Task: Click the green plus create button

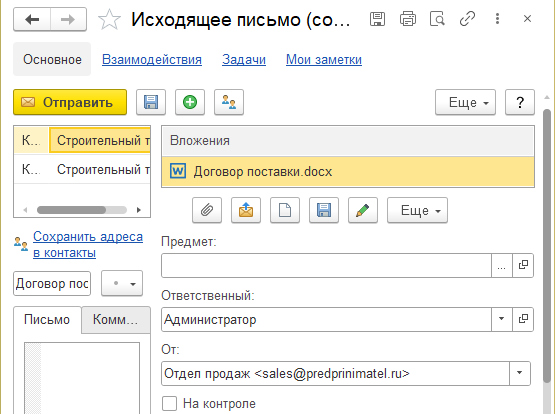Action: point(190,102)
